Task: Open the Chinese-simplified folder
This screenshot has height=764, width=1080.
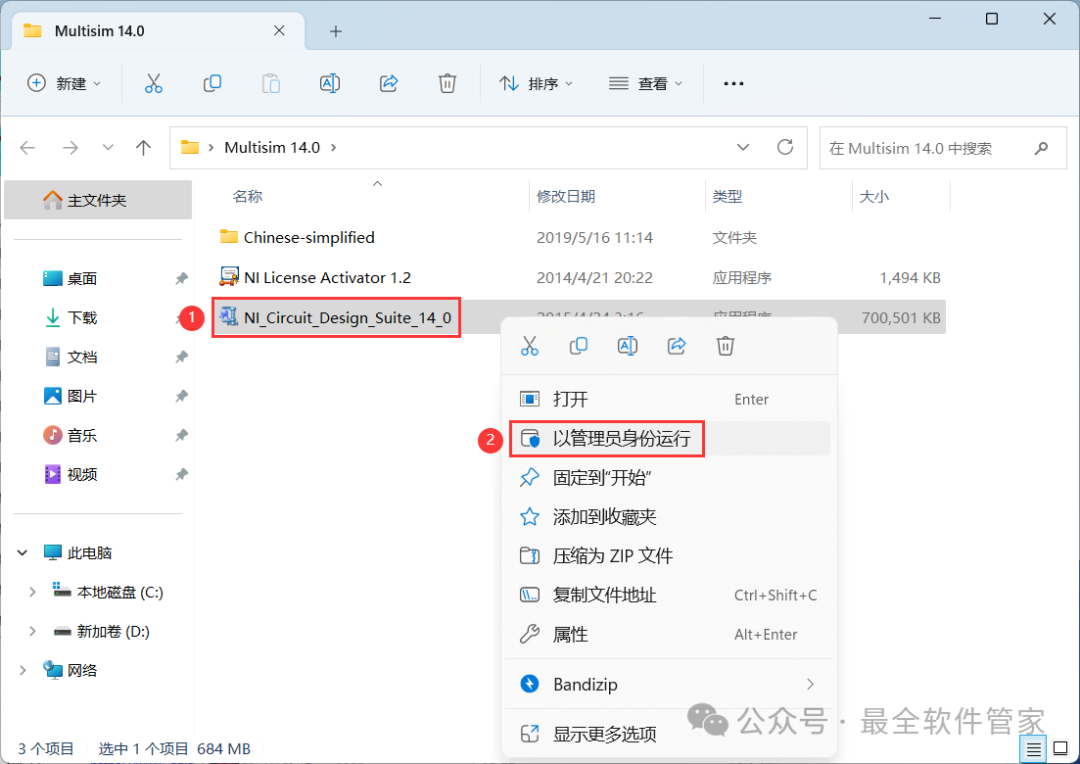Action: [308, 237]
